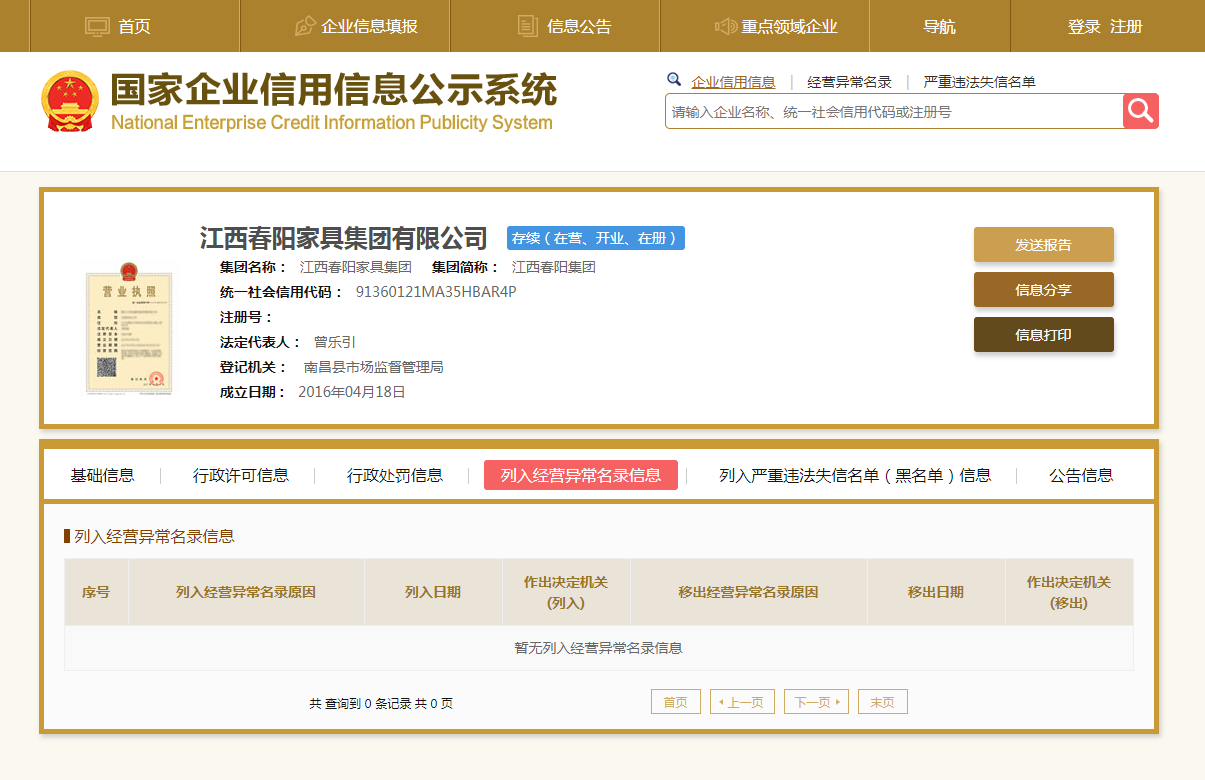This screenshot has width=1205, height=780.
Task: Click the 信息分享 button
Action: [x=1043, y=290]
